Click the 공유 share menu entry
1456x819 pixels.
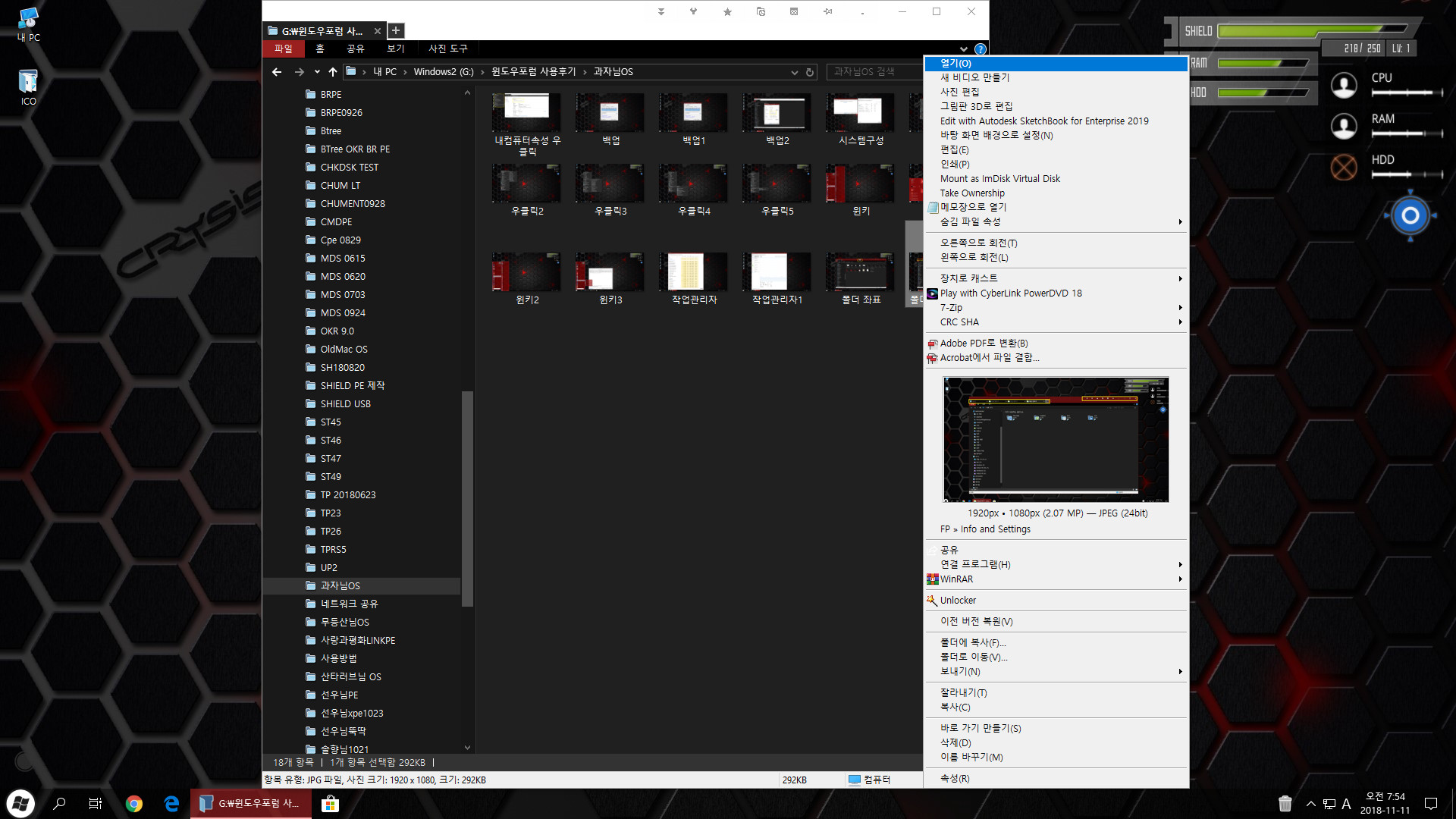click(x=1056, y=550)
